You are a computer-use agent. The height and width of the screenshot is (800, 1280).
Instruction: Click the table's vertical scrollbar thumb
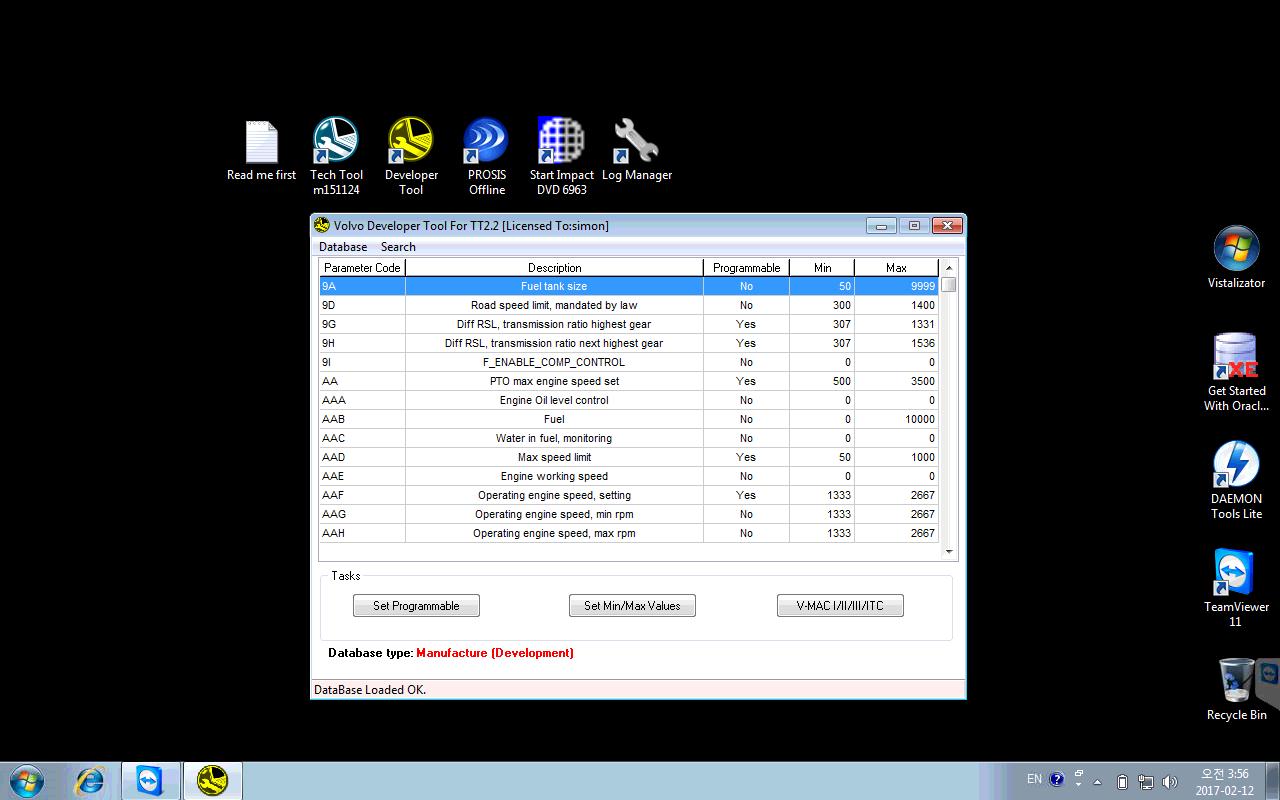[x=949, y=284]
